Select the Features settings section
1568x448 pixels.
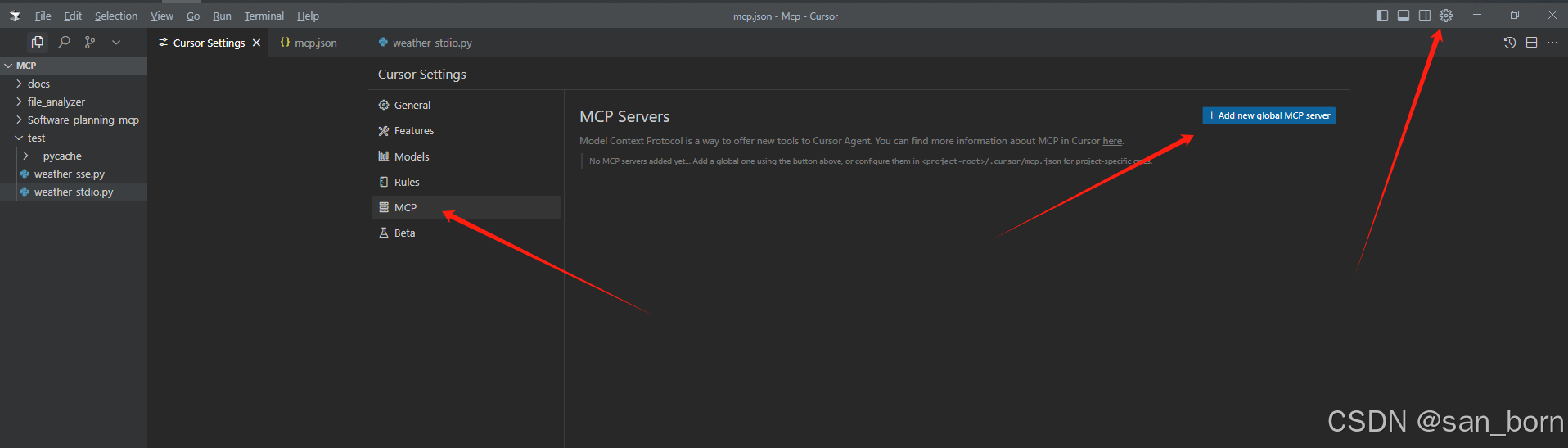(x=466, y=130)
